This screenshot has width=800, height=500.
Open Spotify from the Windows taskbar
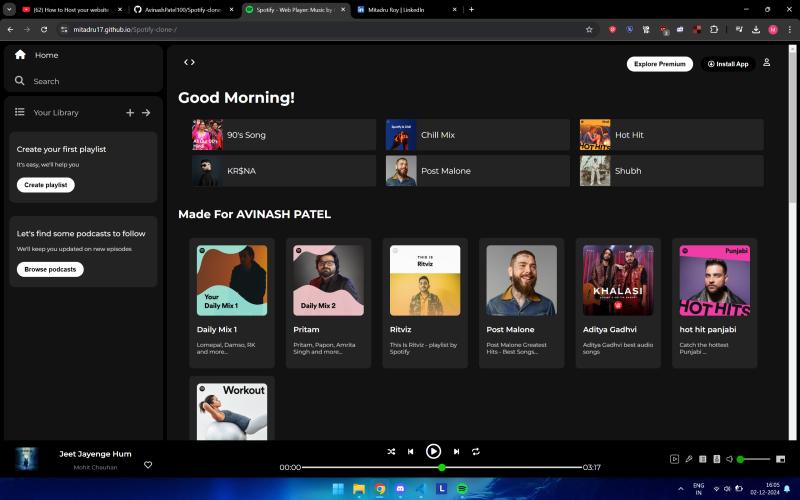point(462,489)
